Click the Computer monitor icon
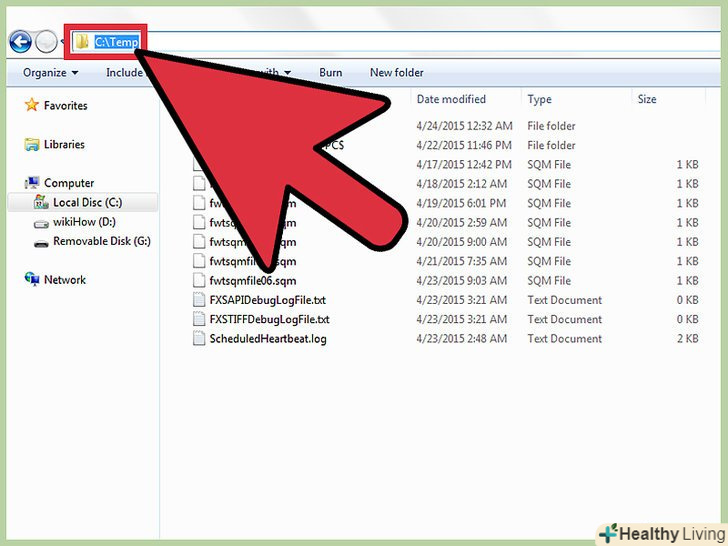Screen dimensions: 728x546 pyautogui.click(x=32, y=183)
